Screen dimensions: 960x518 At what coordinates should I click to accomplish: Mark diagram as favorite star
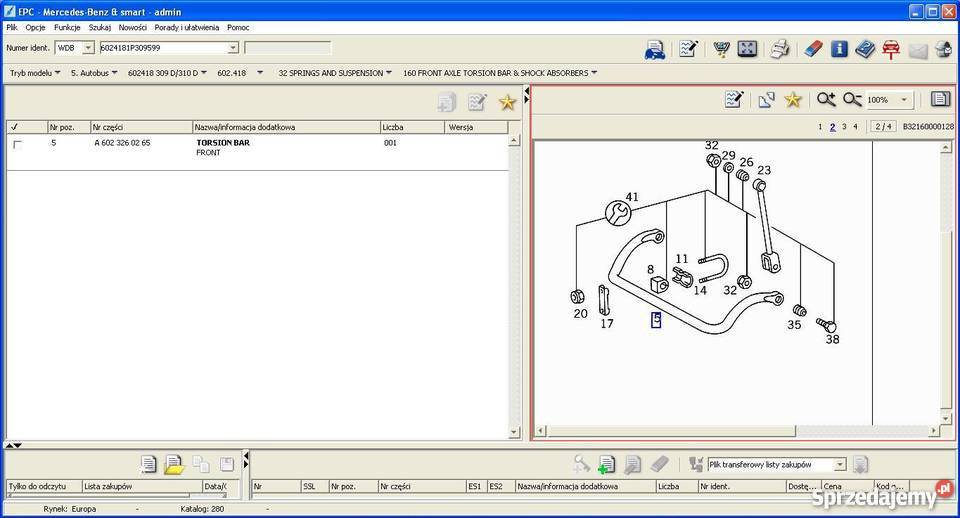pos(793,99)
